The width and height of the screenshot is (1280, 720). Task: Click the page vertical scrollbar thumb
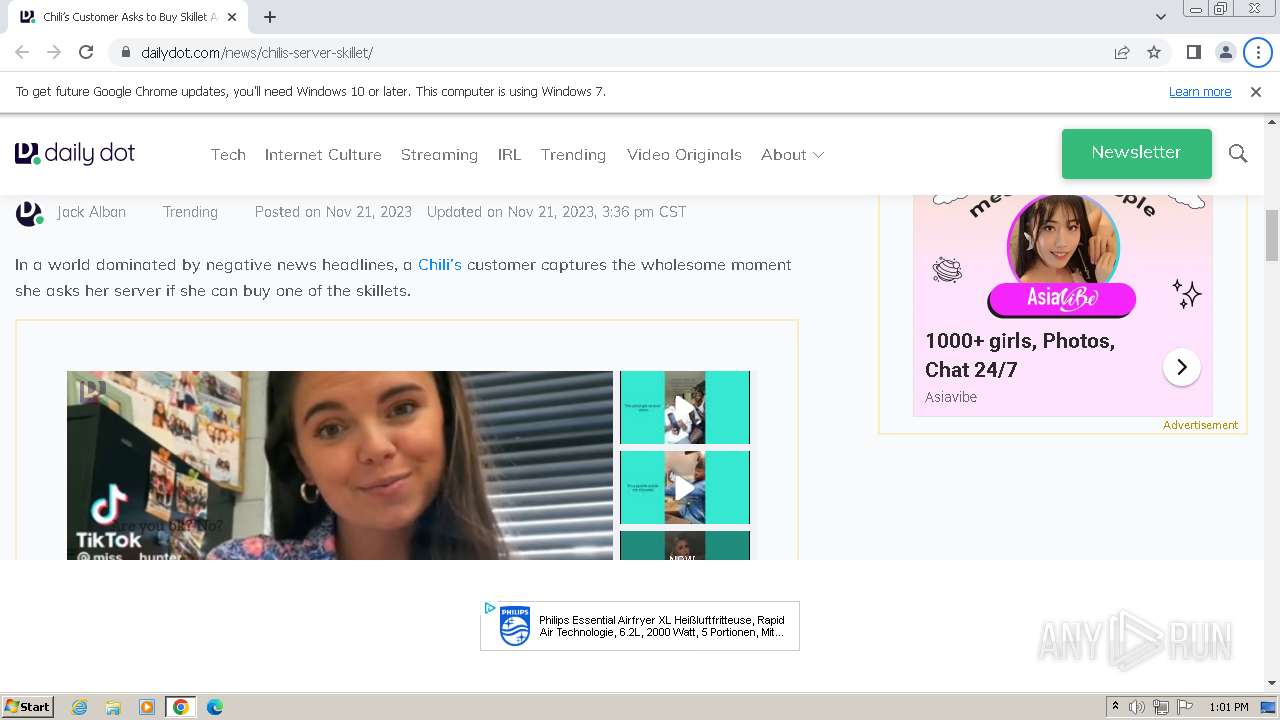pyautogui.click(x=1272, y=235)
